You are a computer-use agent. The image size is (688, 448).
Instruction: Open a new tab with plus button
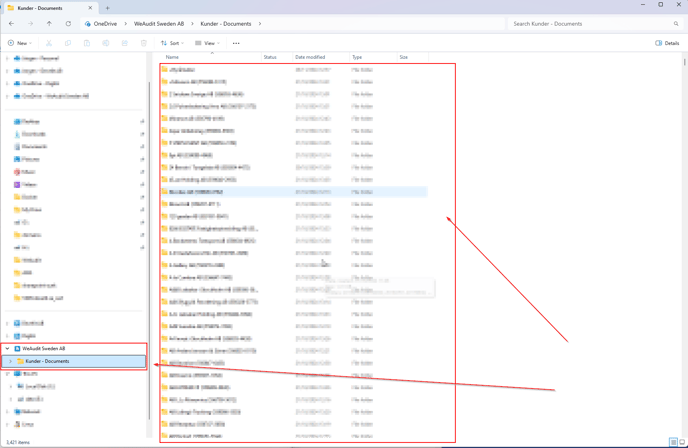(x=108, y=8)
